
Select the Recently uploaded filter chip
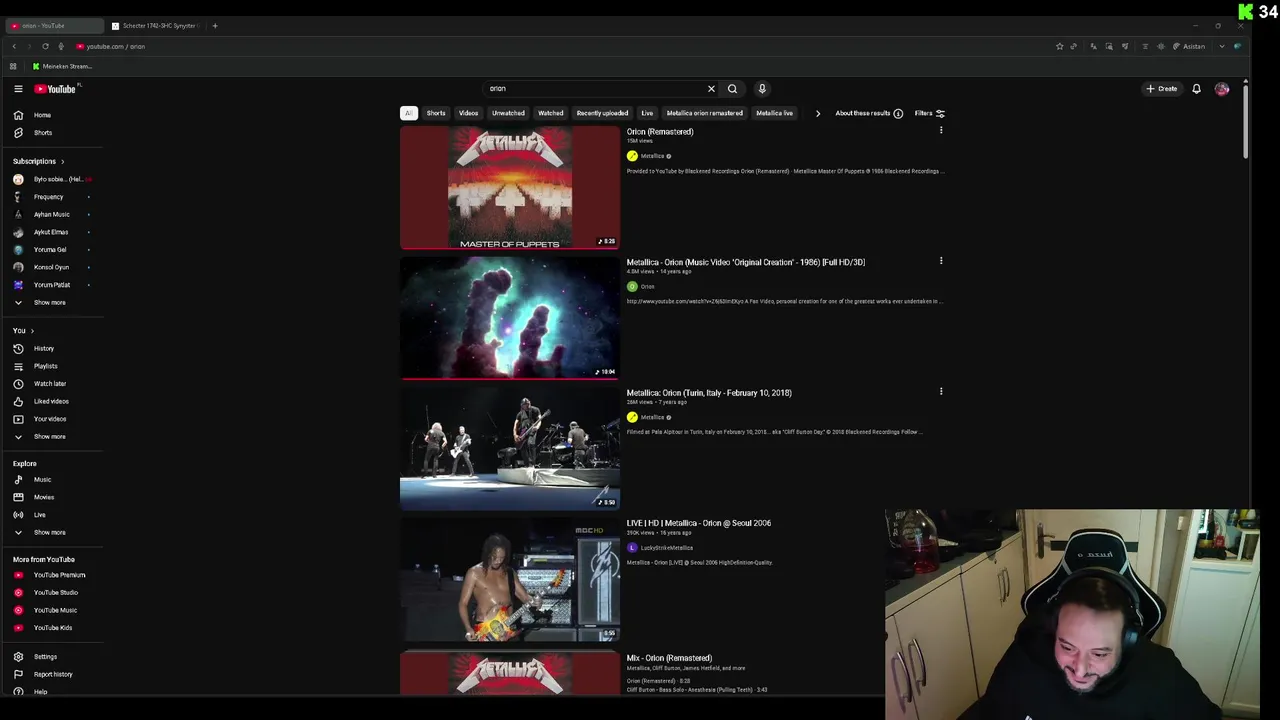click(x=602, y=114)
